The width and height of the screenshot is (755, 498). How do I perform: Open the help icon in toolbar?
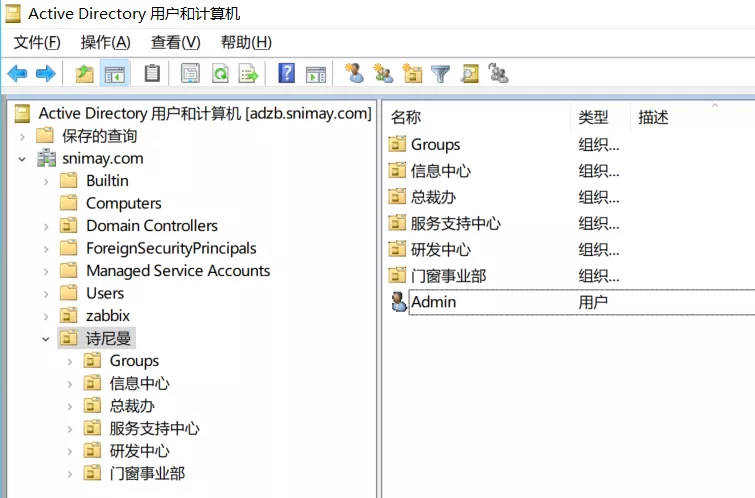coord(286,73)
